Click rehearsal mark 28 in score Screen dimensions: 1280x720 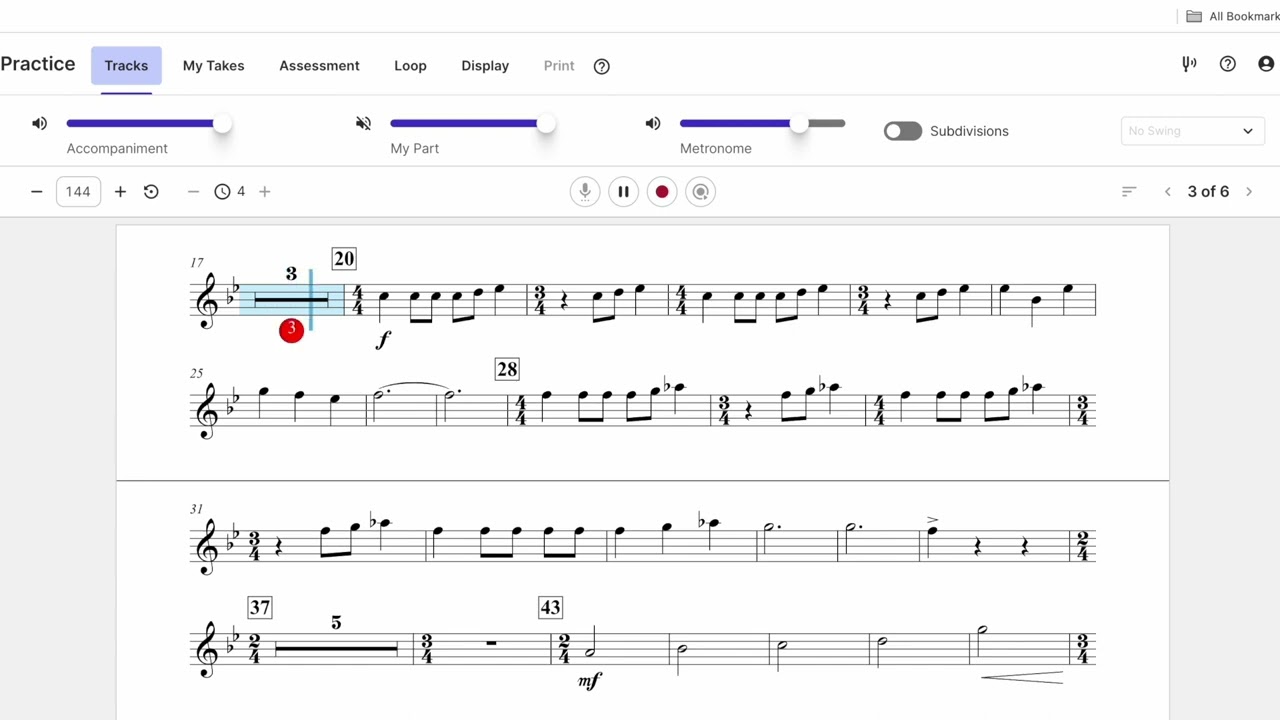coord(507,370)
